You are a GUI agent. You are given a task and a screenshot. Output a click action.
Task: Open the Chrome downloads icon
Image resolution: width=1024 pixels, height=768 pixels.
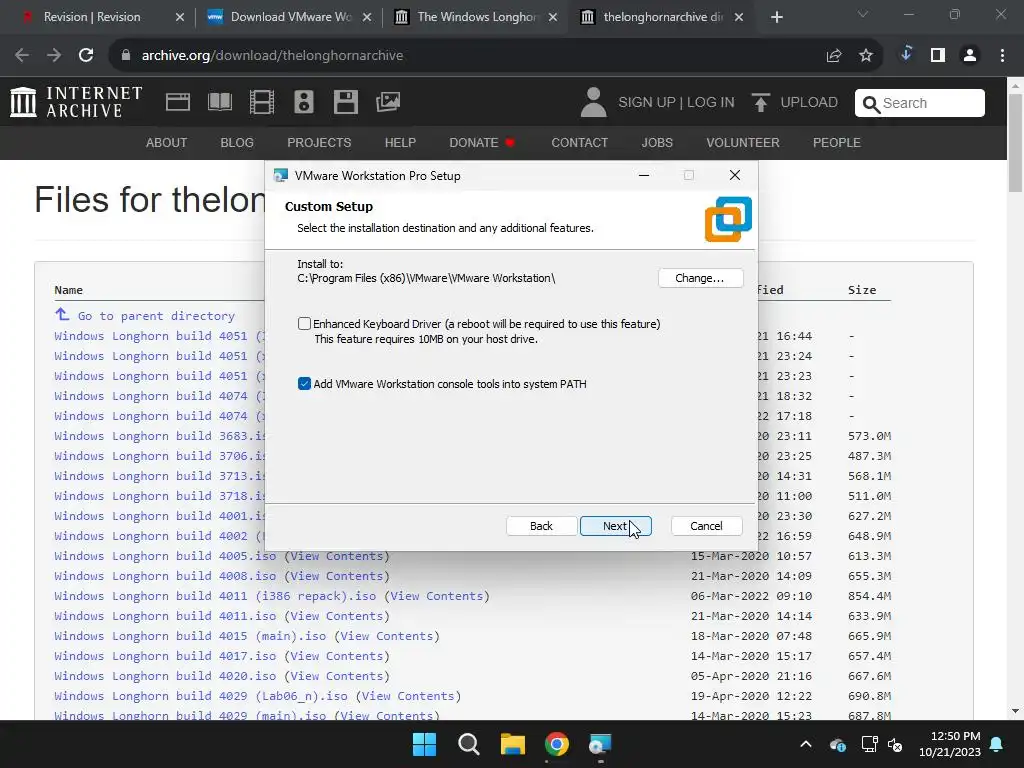[x=906, y=55]
